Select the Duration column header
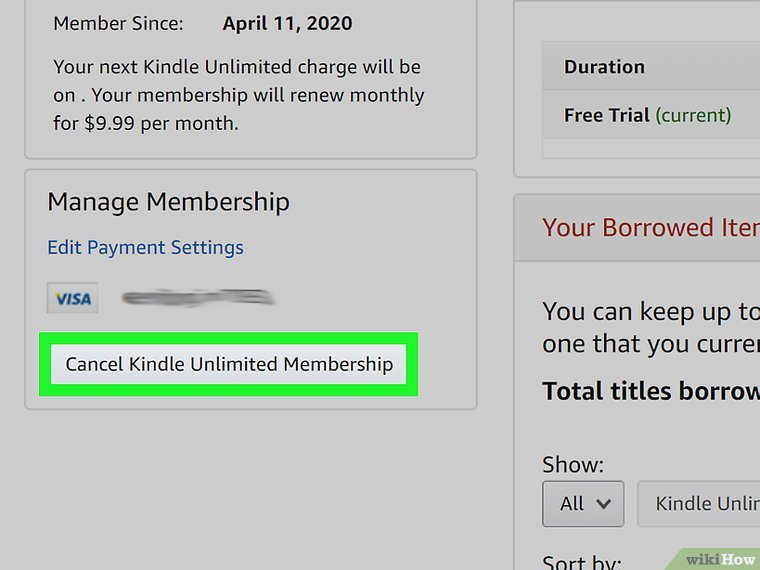This screenshot has width=760, height=570. click(x=604, y=67)
